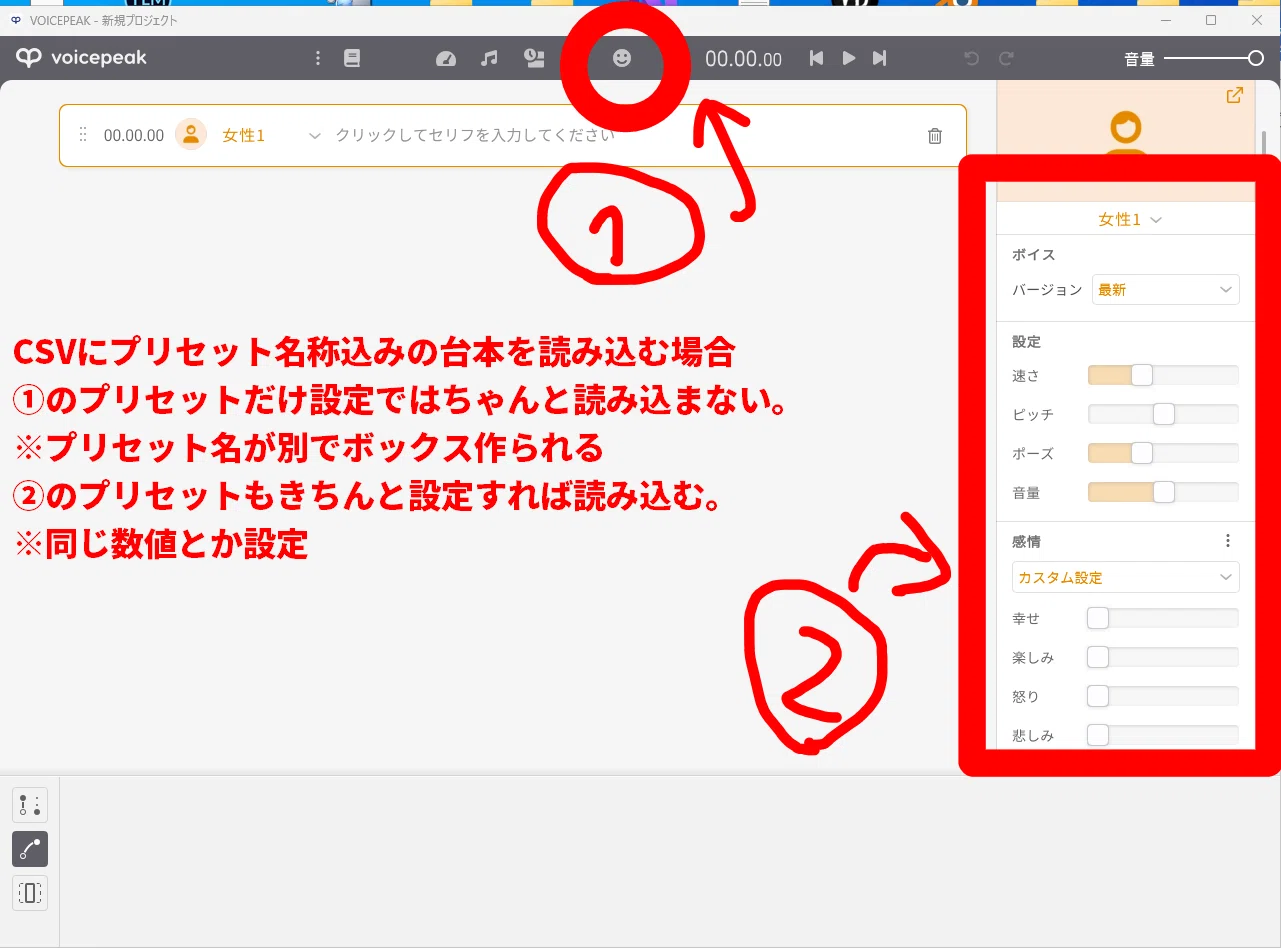Adjust the 楽しみ emotion slider
This screenshot has height=949, width=1281.
(x=1163, y=657)
